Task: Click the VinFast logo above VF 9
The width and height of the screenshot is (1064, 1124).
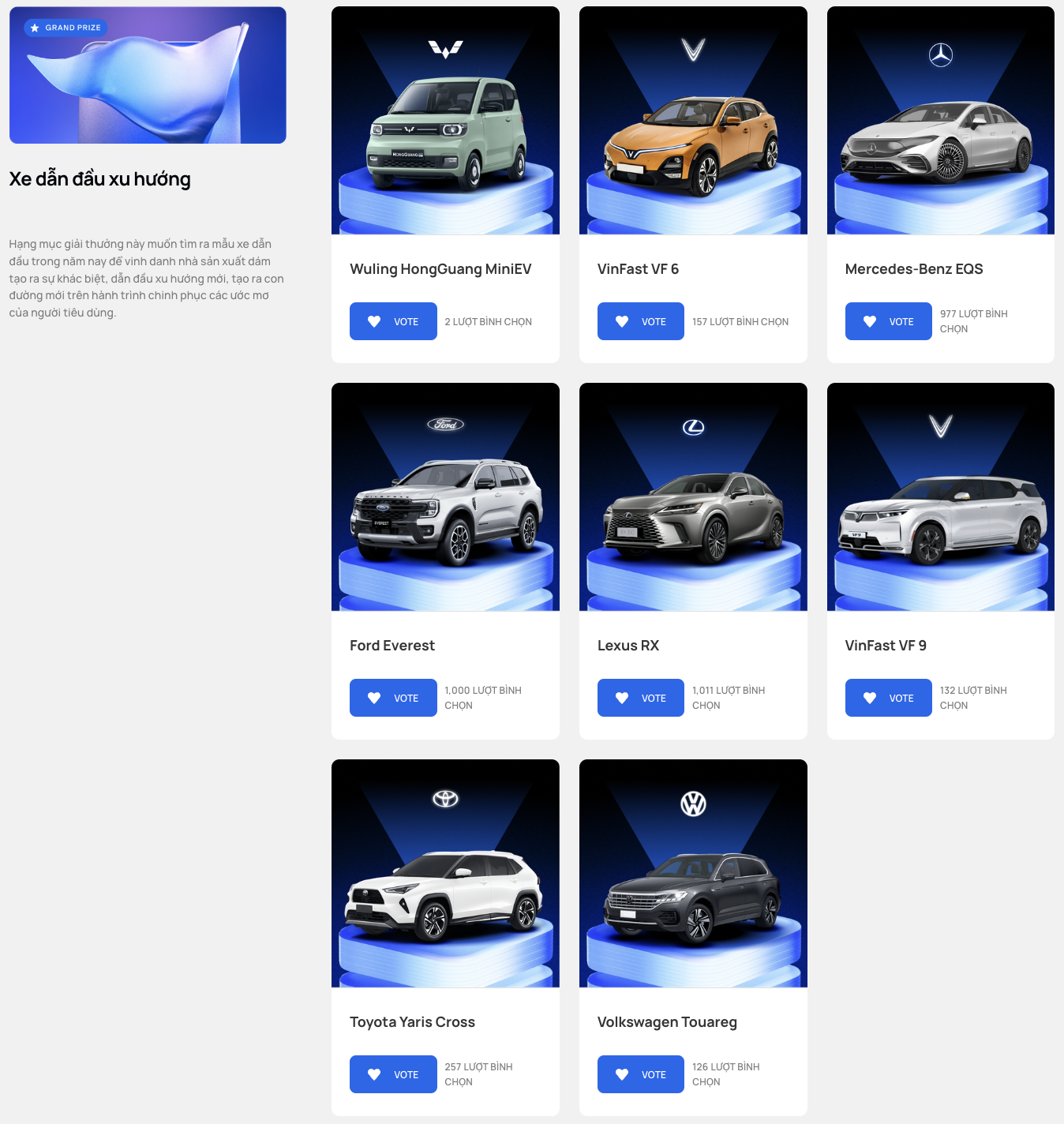Action: 940,426
